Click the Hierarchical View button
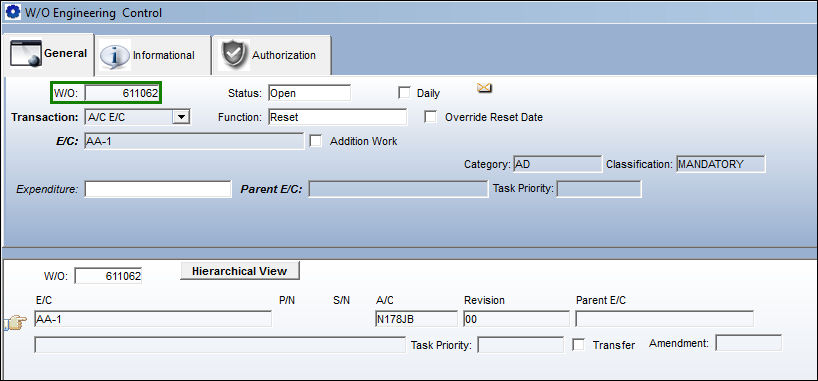Viewport: 818px width, 381px height. (239, 271)
